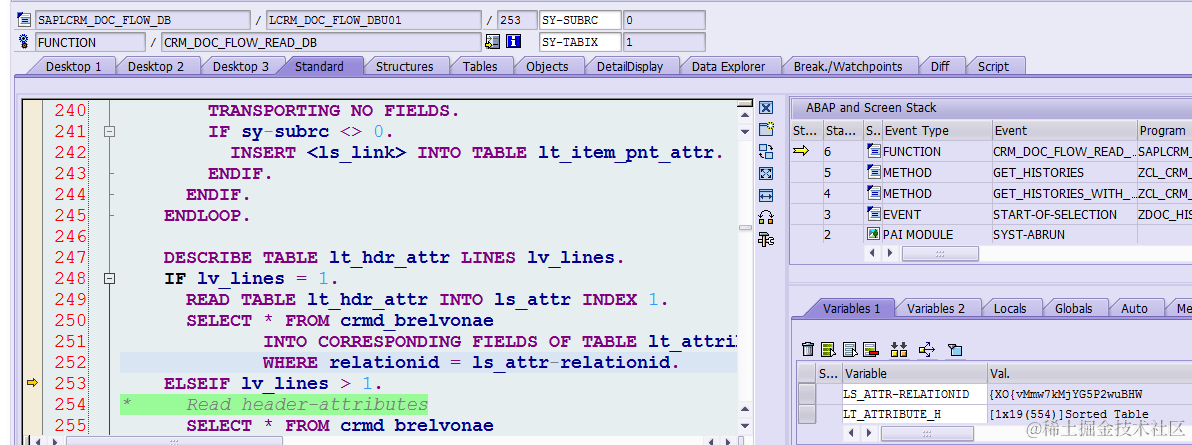Delete variables with the trash can icon
Screen dimensions: 1192x445
808,349
